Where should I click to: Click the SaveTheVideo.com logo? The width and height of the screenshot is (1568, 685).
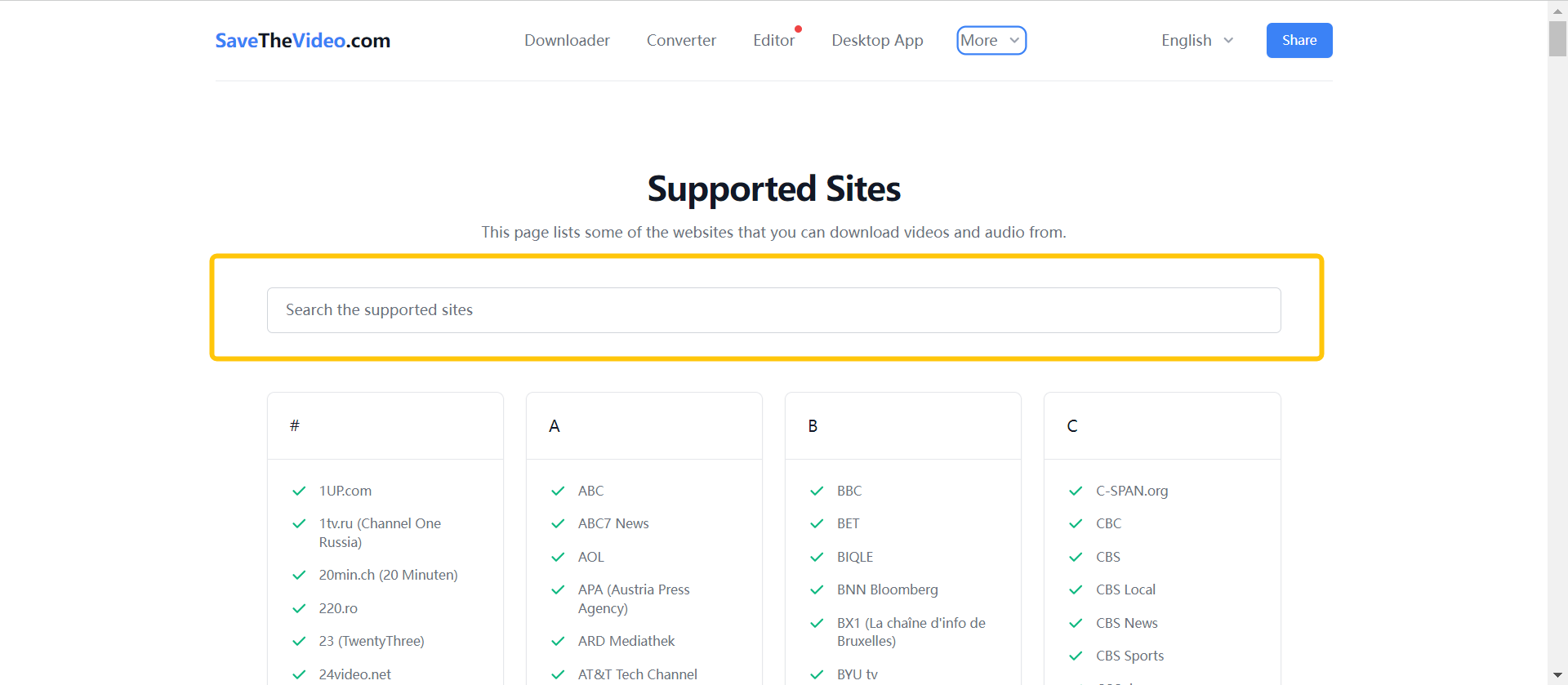(x=302, y=41)
